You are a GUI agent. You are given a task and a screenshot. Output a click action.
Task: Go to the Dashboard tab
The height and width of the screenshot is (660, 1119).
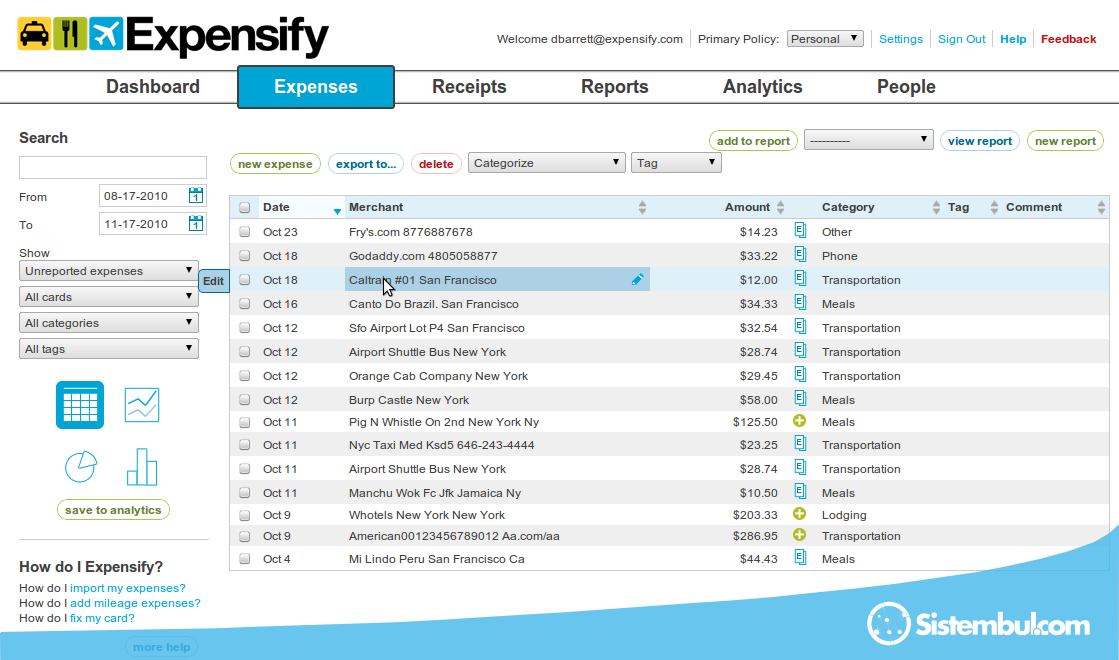point(153,86)
